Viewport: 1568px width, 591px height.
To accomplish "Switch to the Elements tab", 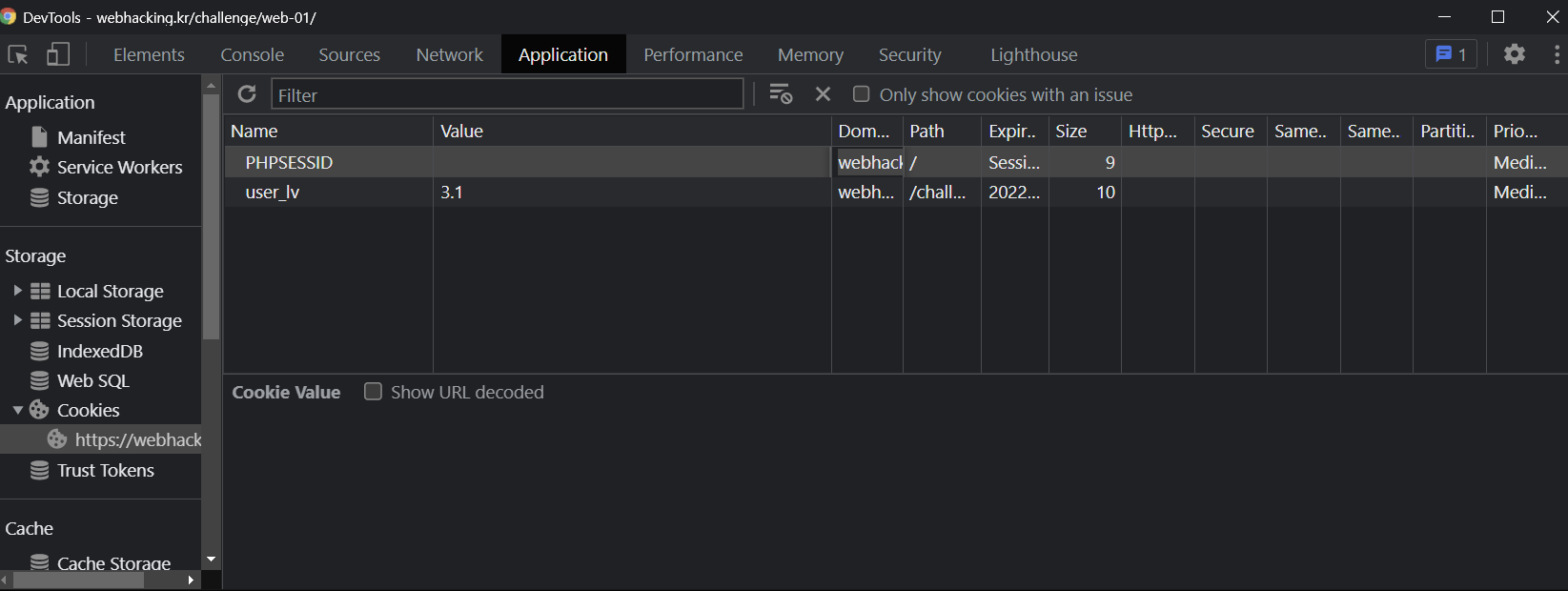I will pos(149,54).
